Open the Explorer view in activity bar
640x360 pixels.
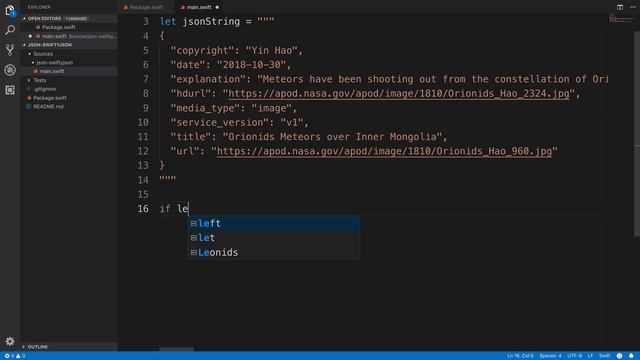coord(10,10)
